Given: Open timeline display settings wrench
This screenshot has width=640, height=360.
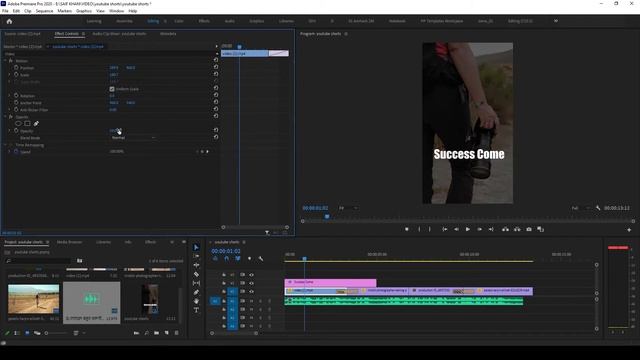Looking at the screenshot, I should point(261,258).
